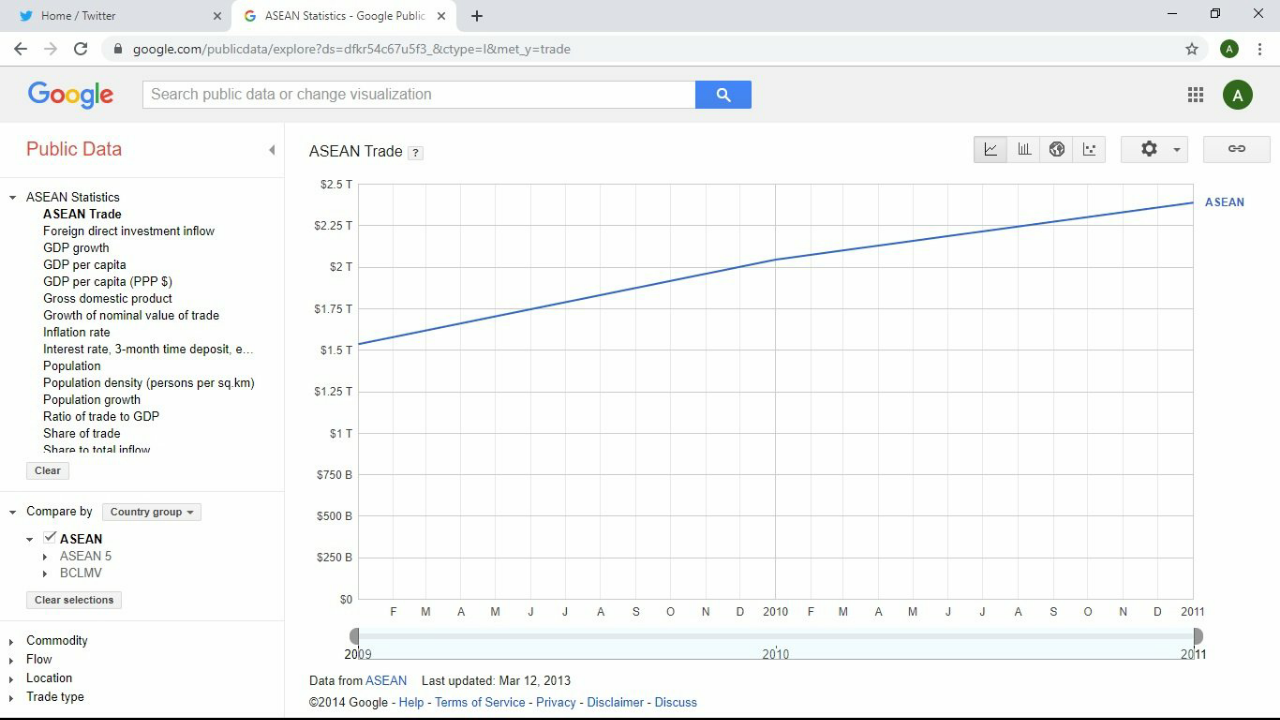Screen dimensions: 1280x720
Task: Open the Discuss footer link
Action: pyautogui.click(x=676, y=703)
